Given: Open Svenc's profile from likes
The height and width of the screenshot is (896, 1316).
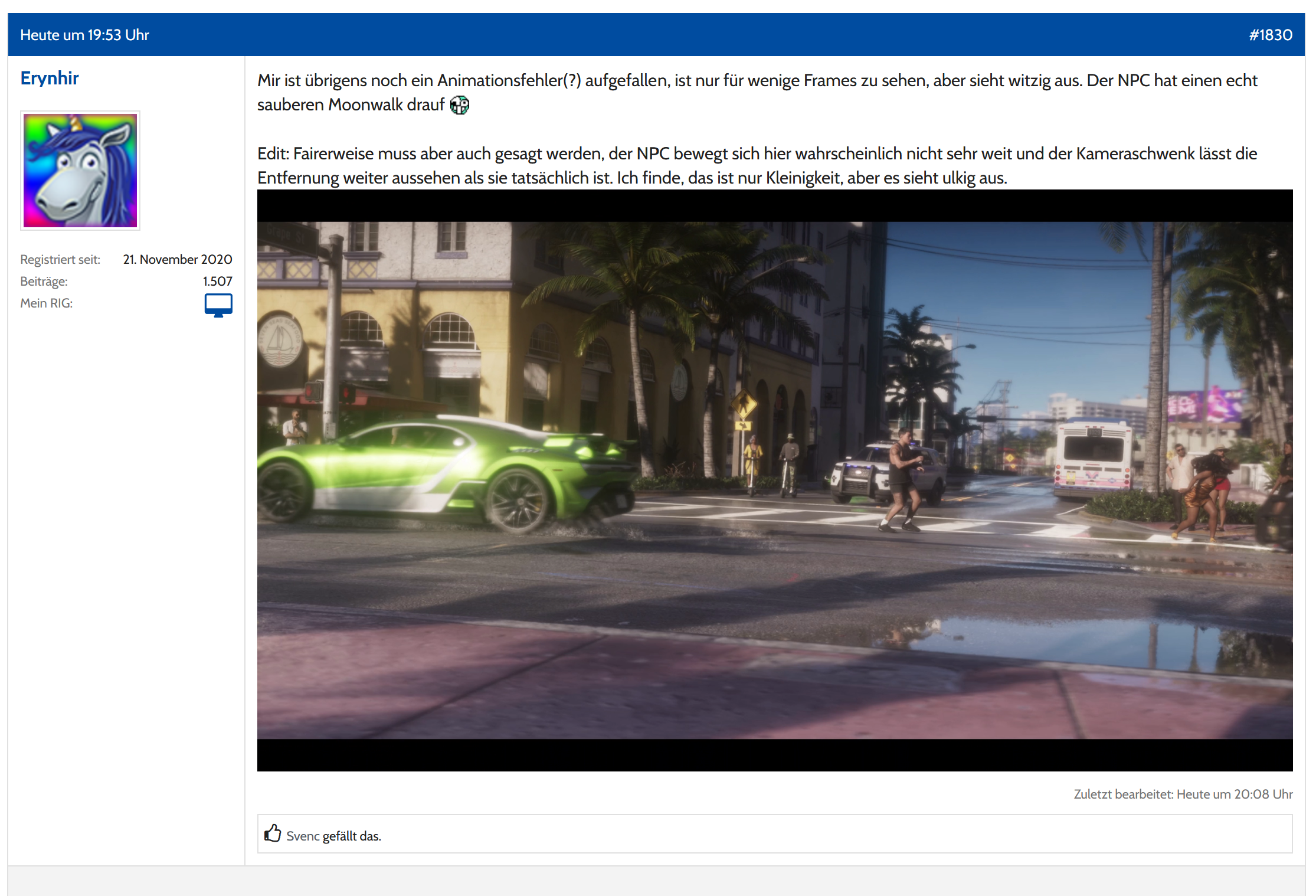Looking at the screenshot, I should click(303, 836).
